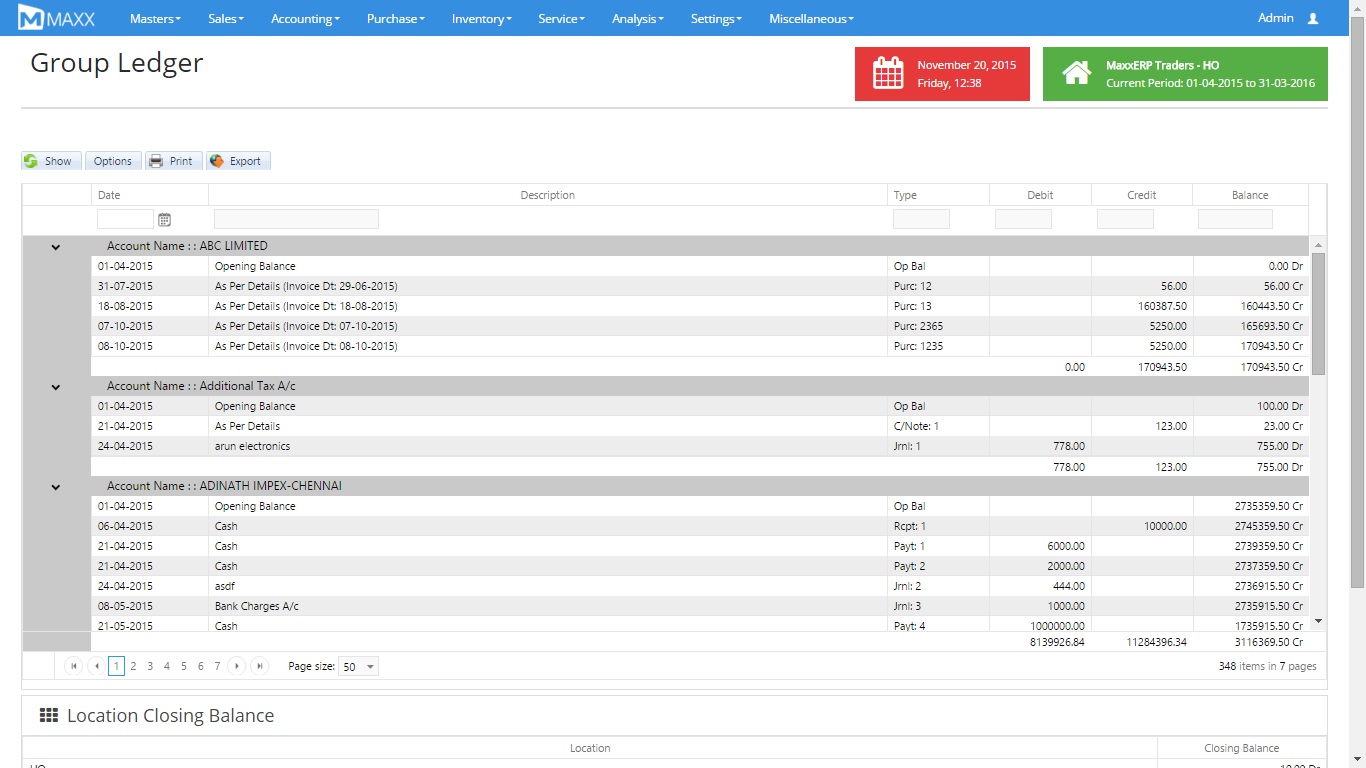The width and height of the screenshot is (1366, 768).
Task: Click the Description filter input field
Action: [x=296, y=219]
